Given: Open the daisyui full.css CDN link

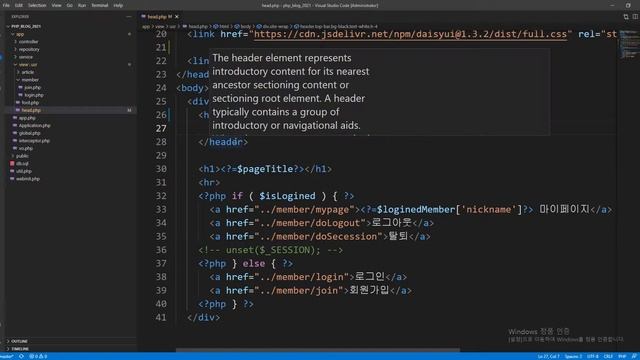Looking at the screenshot, I should 410,34.
